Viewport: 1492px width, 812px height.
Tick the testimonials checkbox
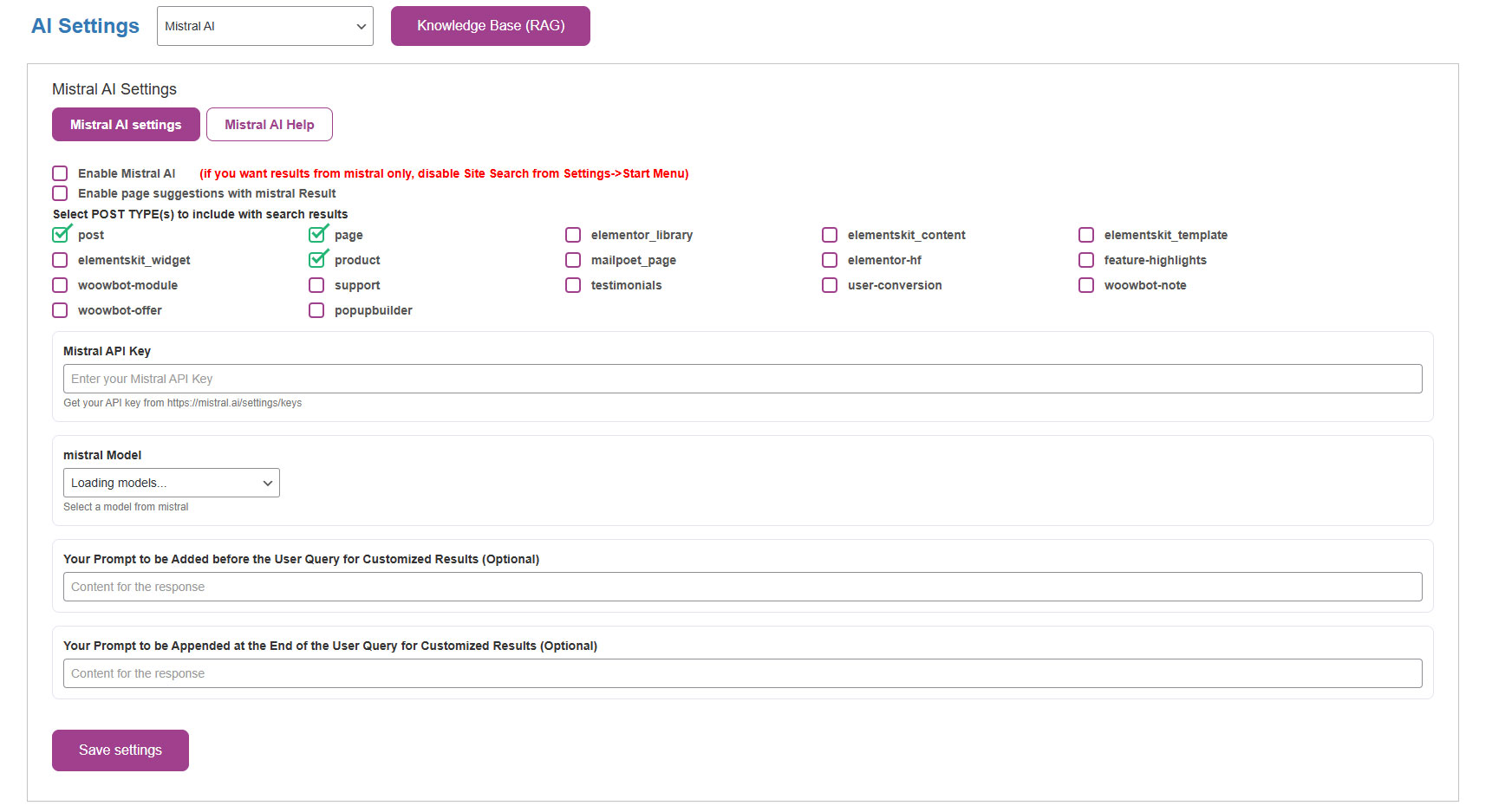pyautogui.click(x=573, y=285)
